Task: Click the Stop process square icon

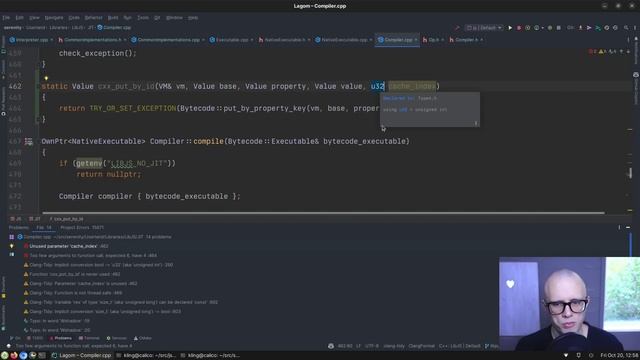Action: pos(559,28)
